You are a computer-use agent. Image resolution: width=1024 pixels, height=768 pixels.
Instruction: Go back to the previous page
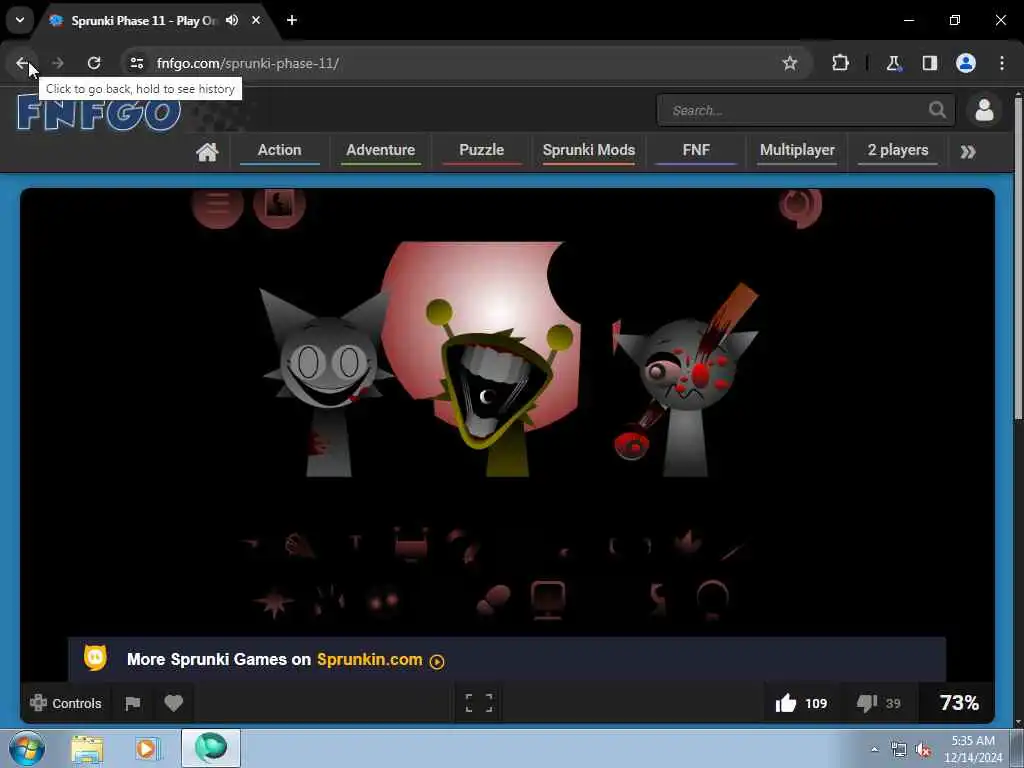(x=22, y=63)
